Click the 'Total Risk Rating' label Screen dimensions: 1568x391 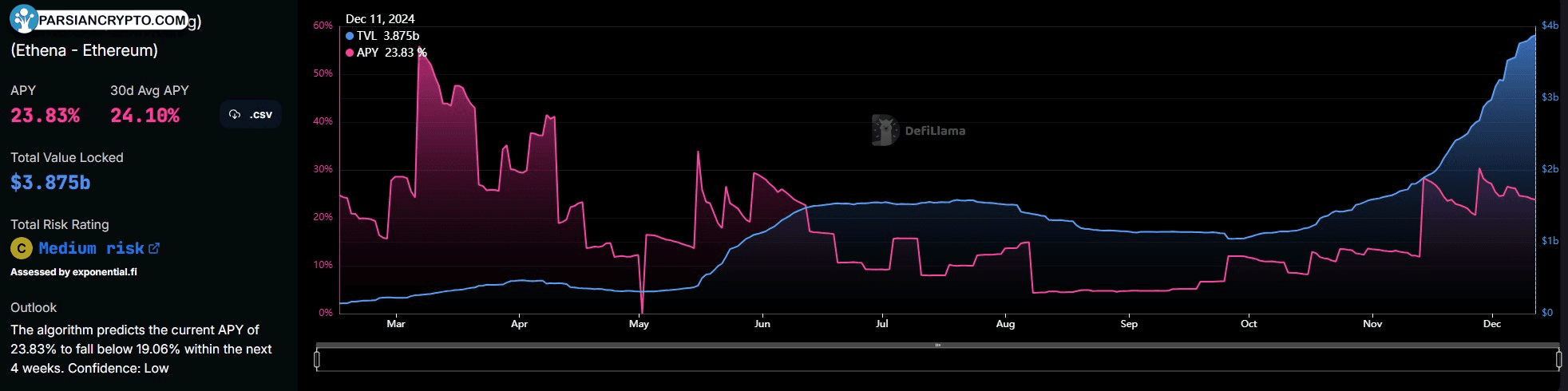[x=60, y=224]
